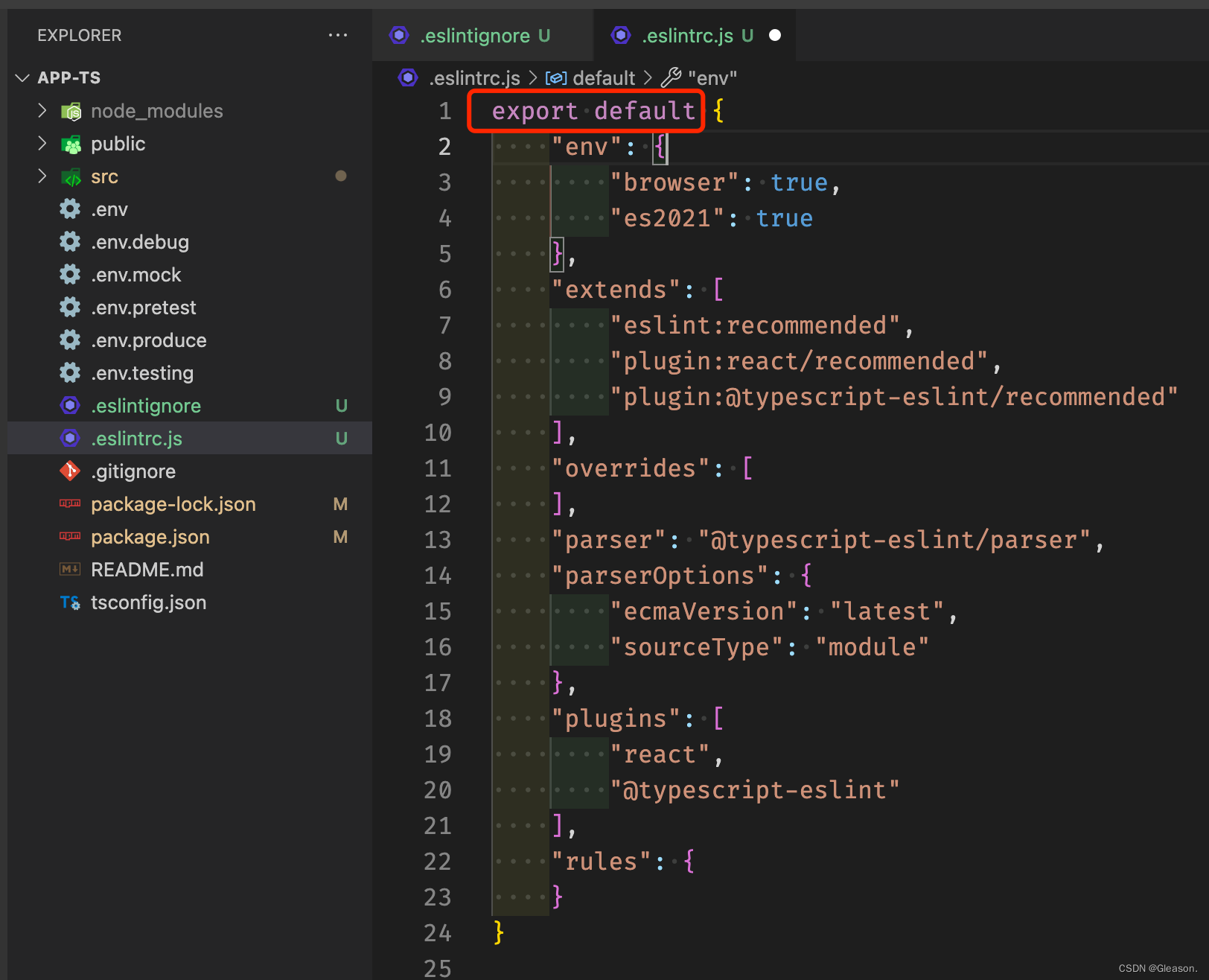Place cursor on "export default" text
This screenshot has height=980, width=1209.
tap(593, 111)
